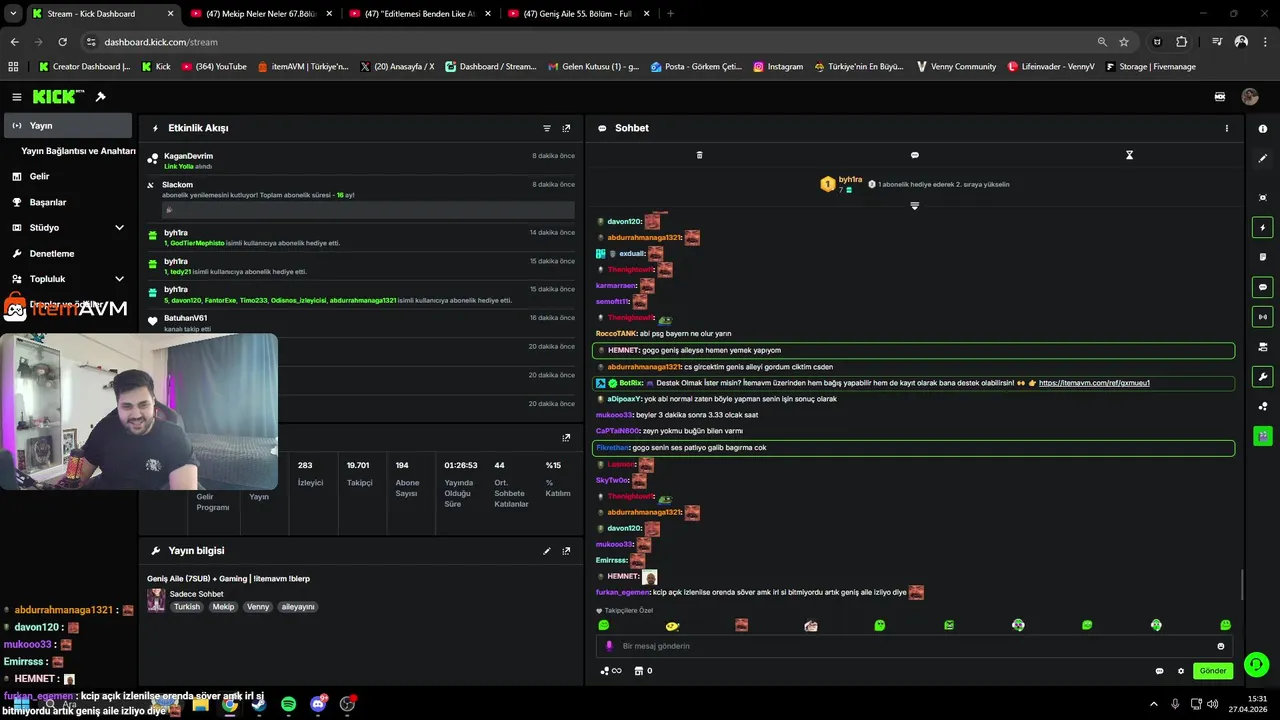Click the trash icon in the chat toolbar
Screen dimensions: 1280x720
pyautogui.click(x=699, y=155)
